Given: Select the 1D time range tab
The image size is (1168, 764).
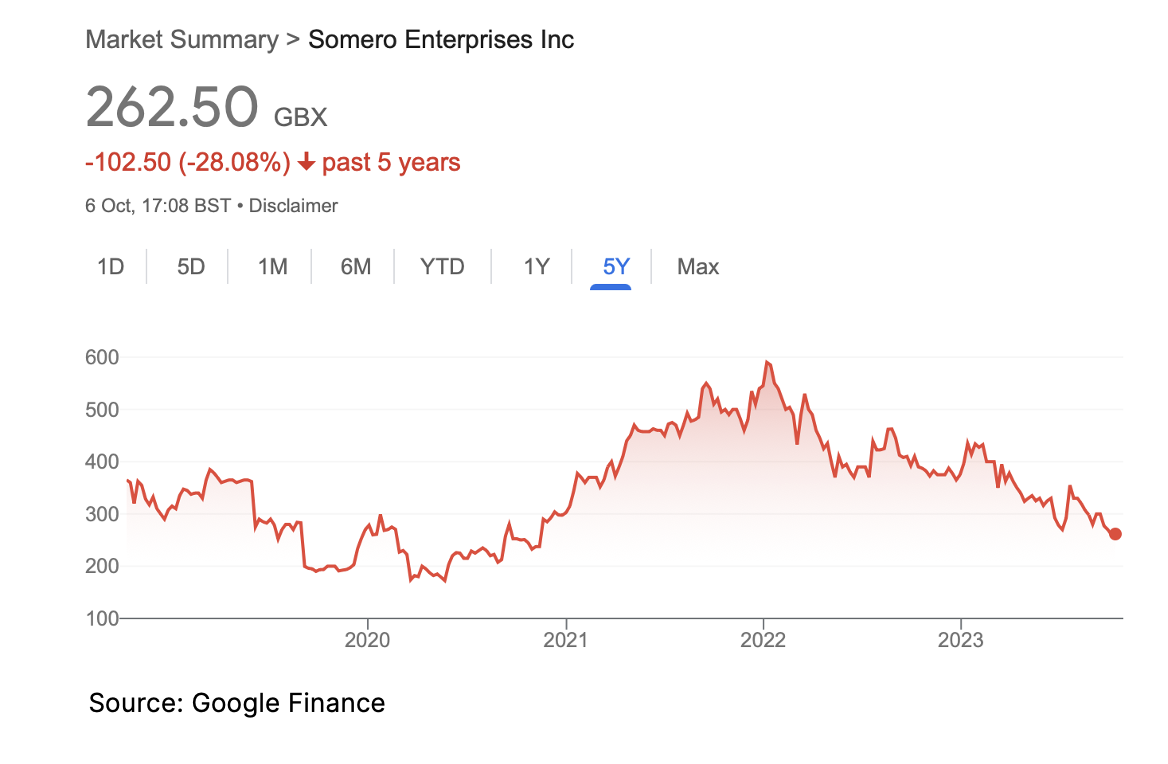Looking at the screenshot, I should pos(111,267).
